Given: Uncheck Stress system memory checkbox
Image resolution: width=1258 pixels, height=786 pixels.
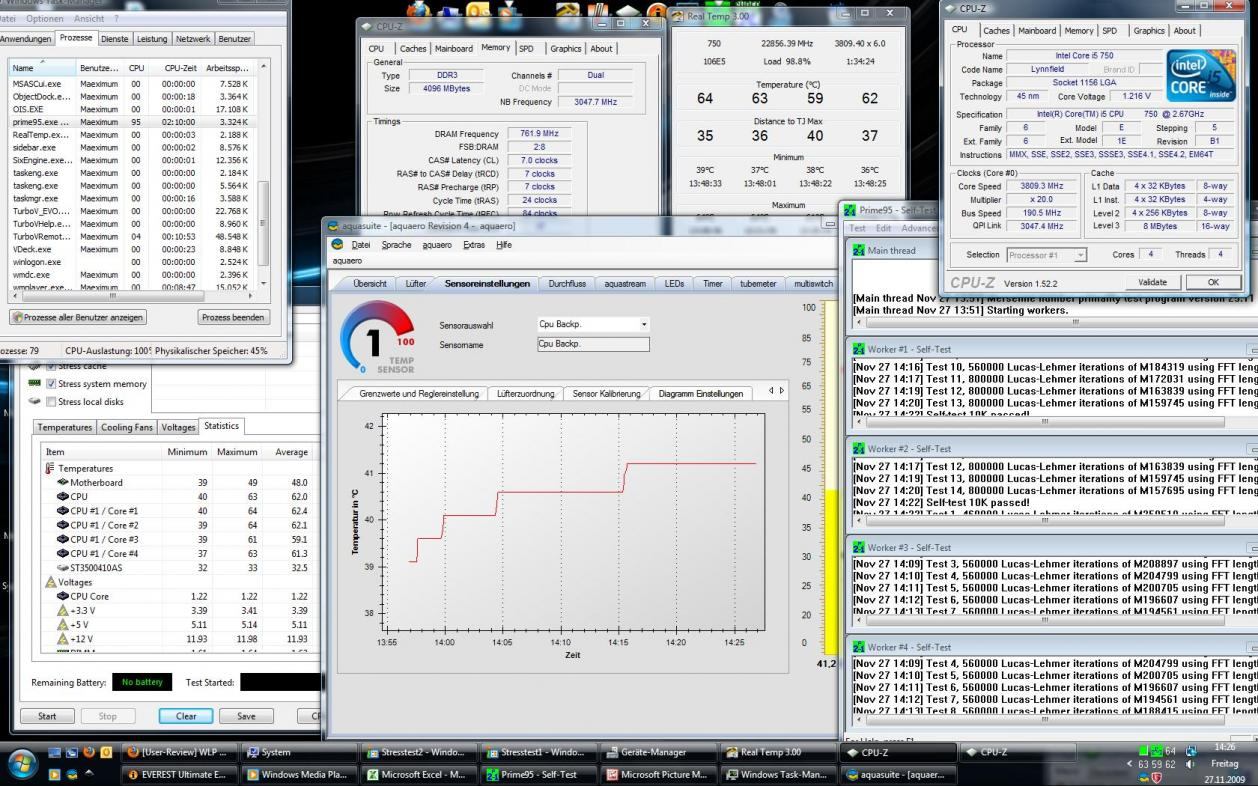Looking at the screenshot, I should click(51, 383).
